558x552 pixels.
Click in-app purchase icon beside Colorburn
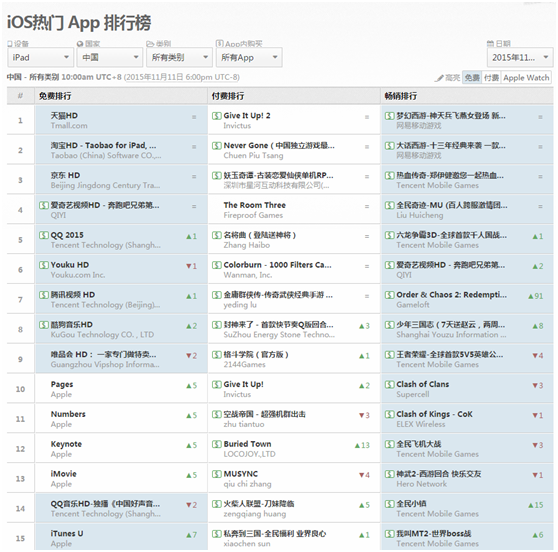[216, 265]
